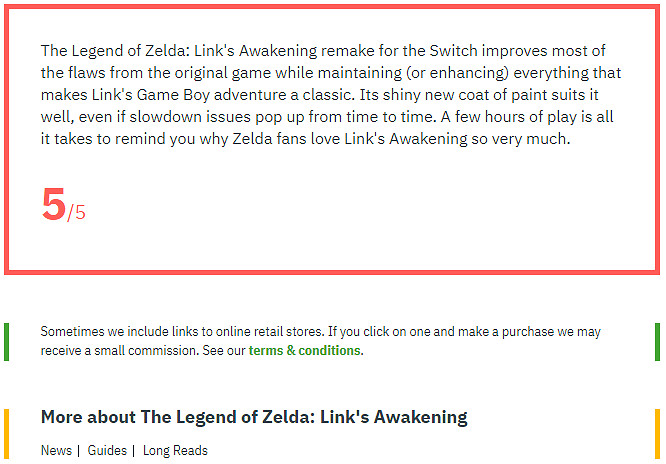Open the Guides link
The width and height of the screenshot is (666, 464).
click(107, 451)
